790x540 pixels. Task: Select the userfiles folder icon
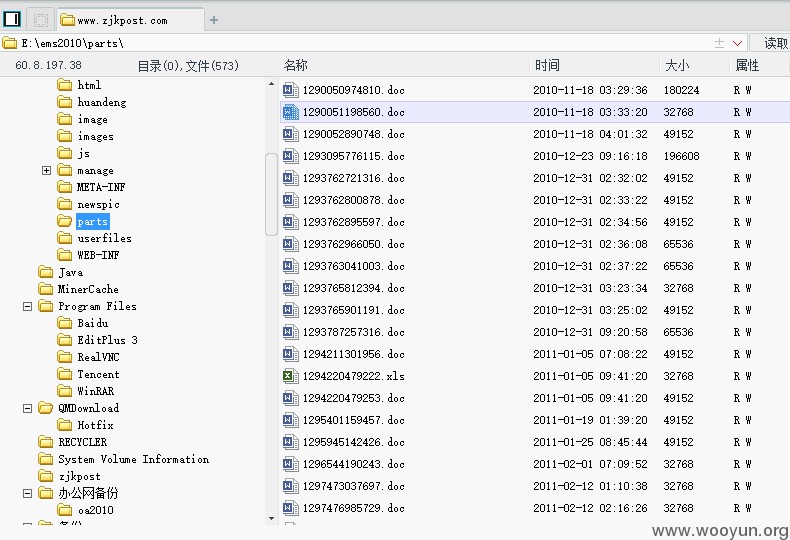(64, 238)
